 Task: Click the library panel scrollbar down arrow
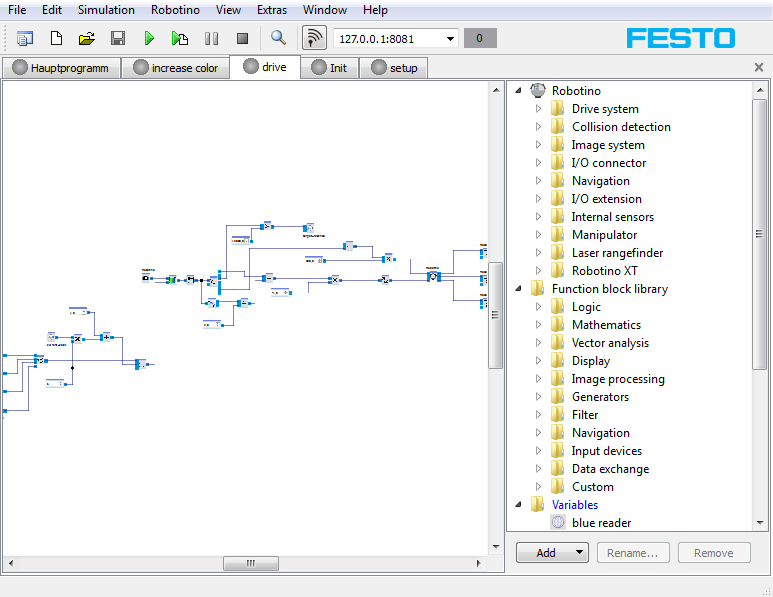(760, 523)
